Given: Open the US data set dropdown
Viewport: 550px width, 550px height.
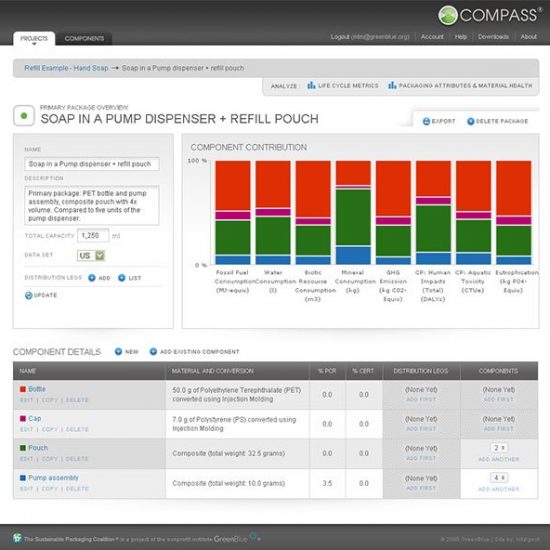Looking at the screenshot, I should (x=91, y=255).
